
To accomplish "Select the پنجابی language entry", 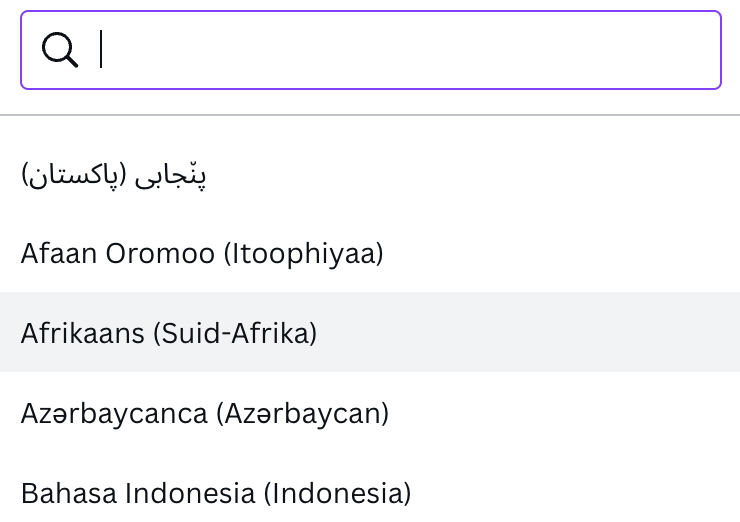I will (170, 175).
